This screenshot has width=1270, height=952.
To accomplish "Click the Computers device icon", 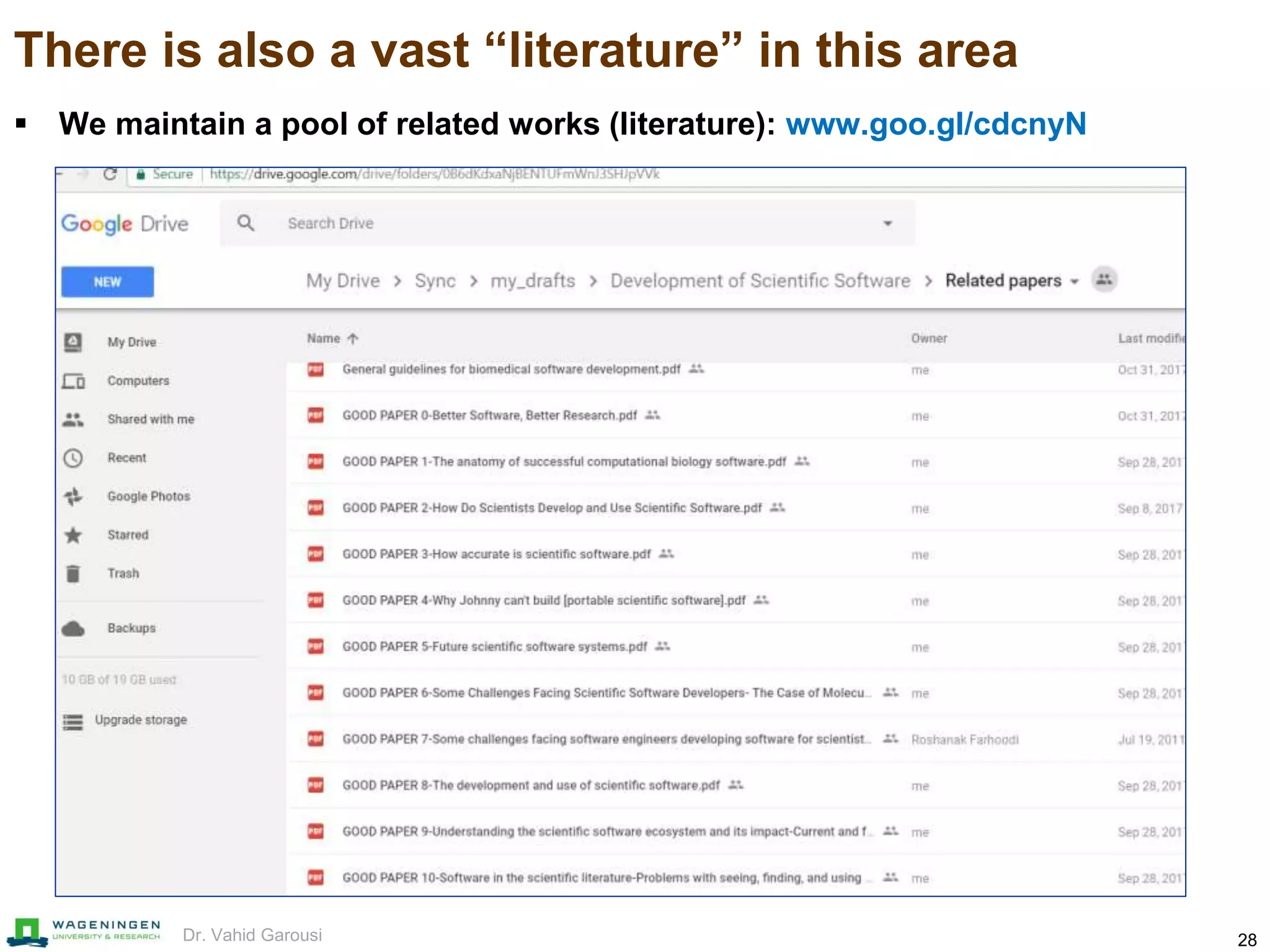I will pos(73,381).
